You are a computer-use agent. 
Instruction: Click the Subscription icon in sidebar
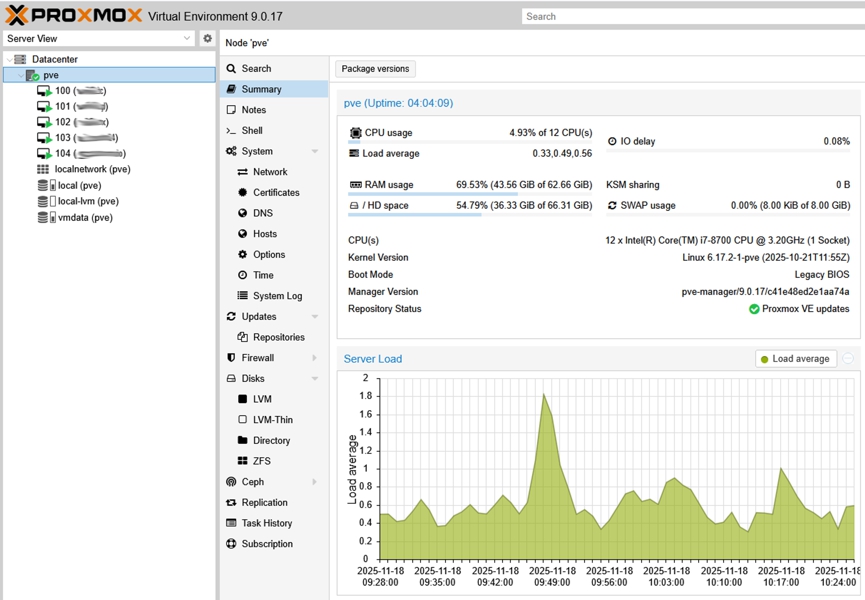click(231, 544)
